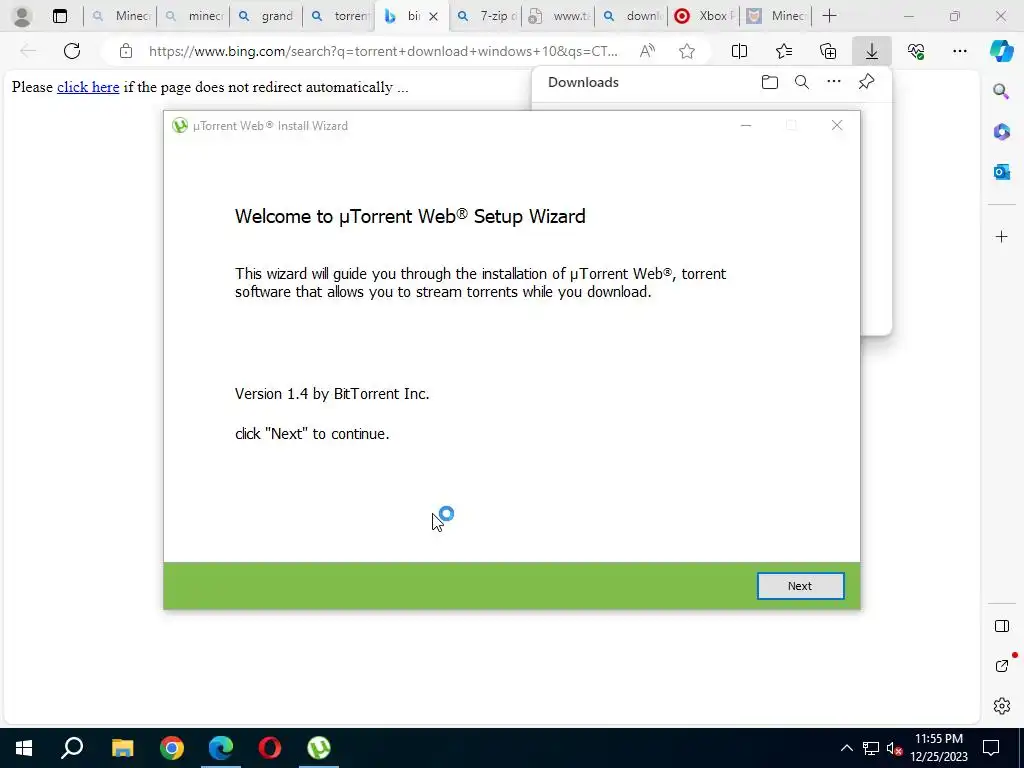Open the Edge profile avatar icon
This screenshot has width=1024, height=768.
point(22,16)
